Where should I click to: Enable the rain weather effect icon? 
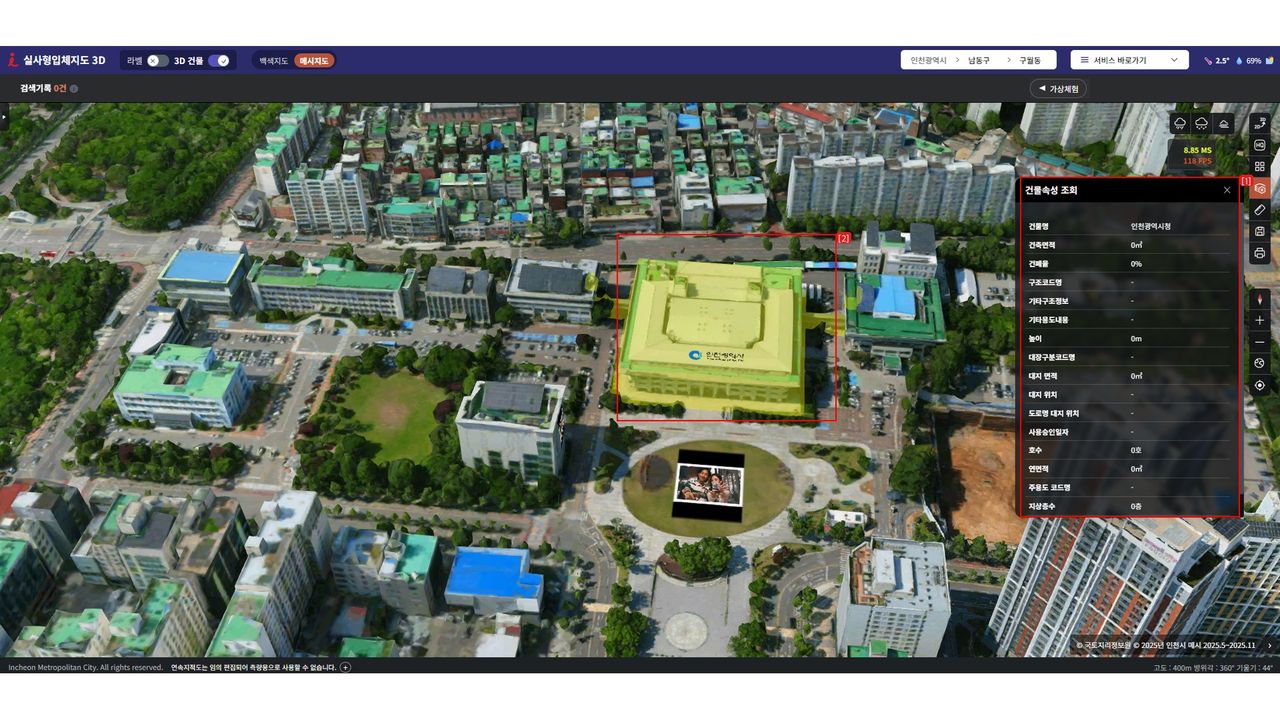pyautogui.click(x=1180, y=123)
